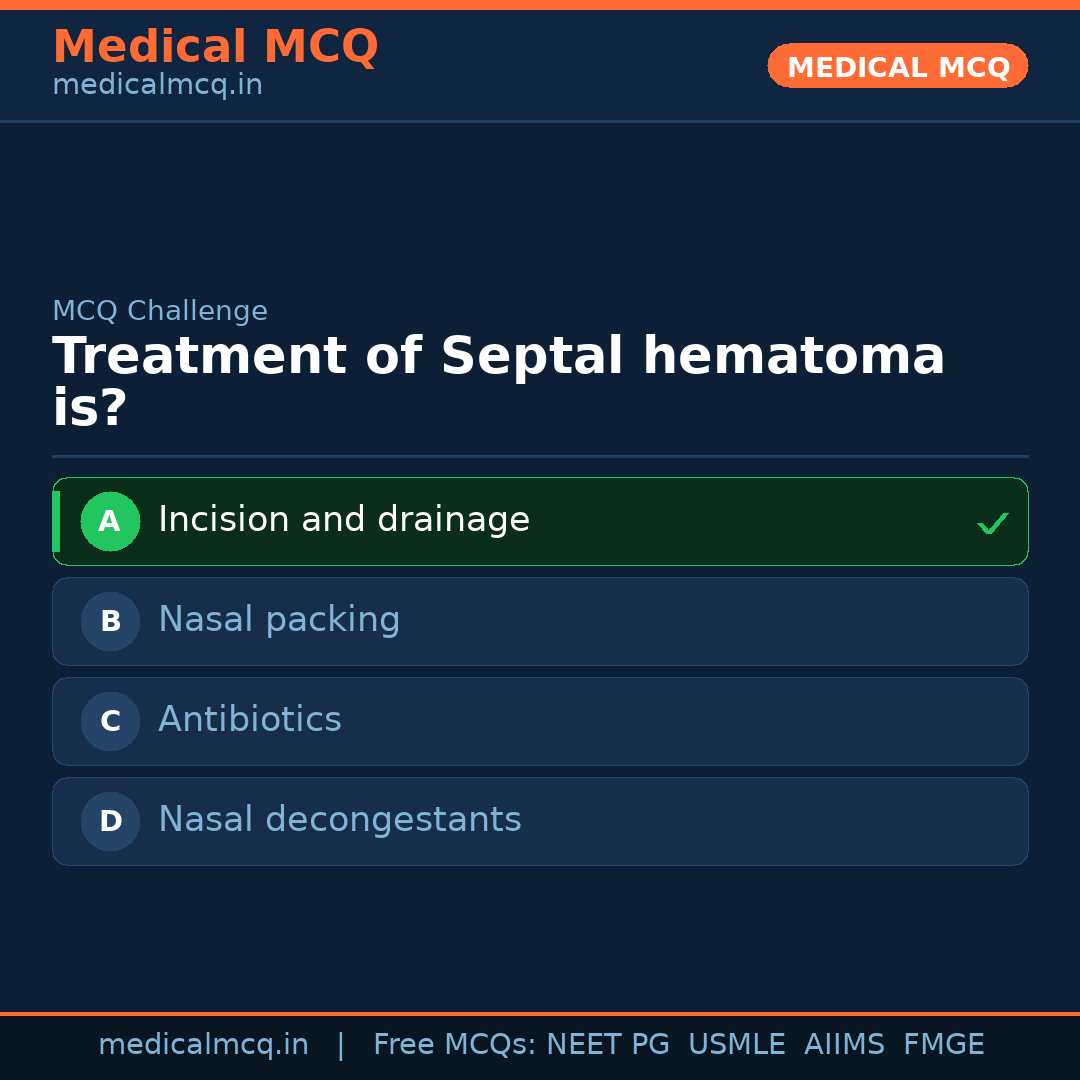Open the Medical MCQ header title
Viewport: 1080px width, 1080px height.
[215, 47]
